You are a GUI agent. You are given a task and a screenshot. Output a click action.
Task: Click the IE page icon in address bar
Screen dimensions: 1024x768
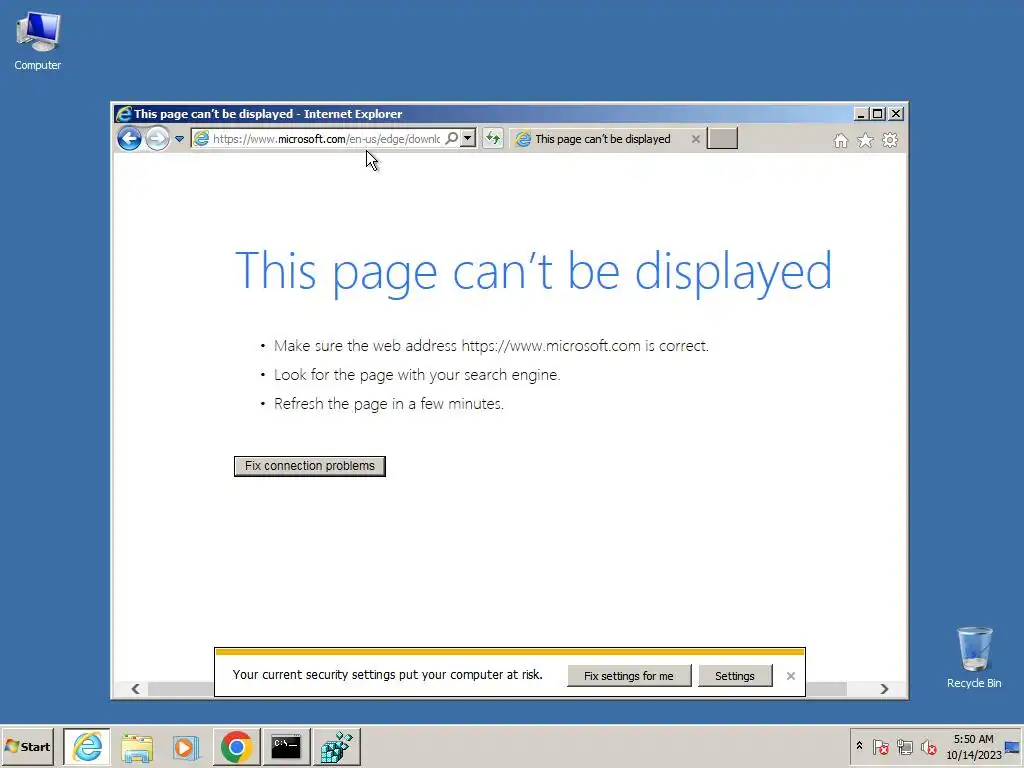click(x=202, y=138)
